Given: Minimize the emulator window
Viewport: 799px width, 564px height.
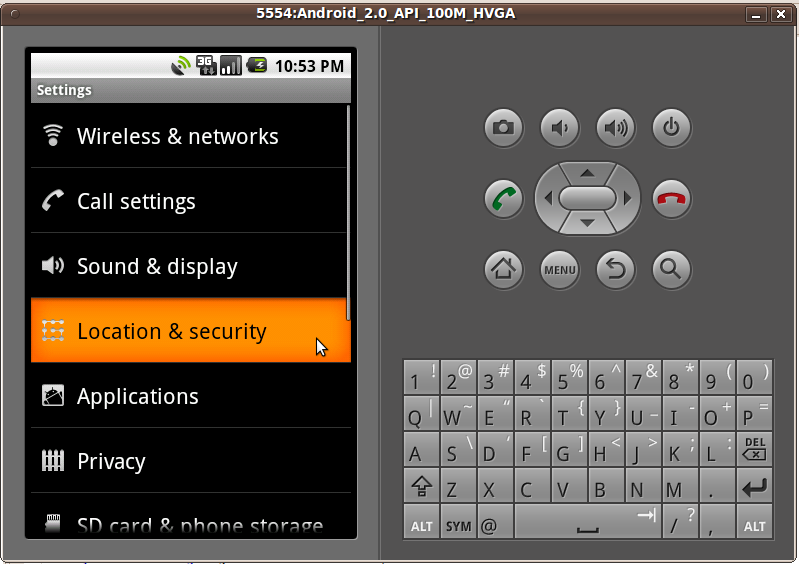Looking at the screenshot, I should (x=756, y=14).
